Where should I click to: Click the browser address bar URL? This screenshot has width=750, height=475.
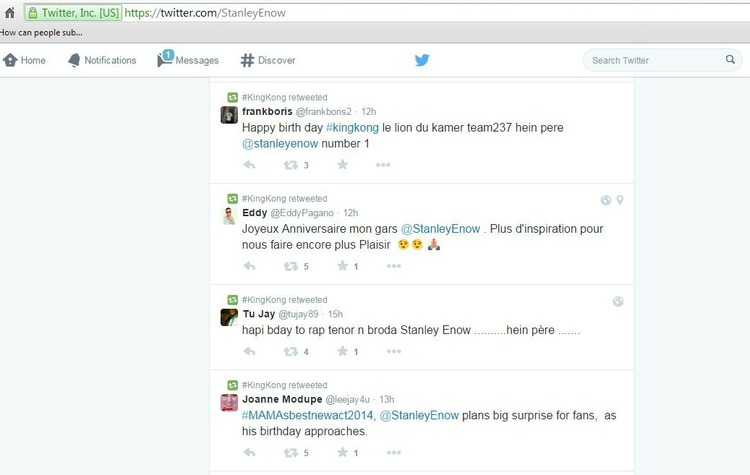(x=205, y=13)
